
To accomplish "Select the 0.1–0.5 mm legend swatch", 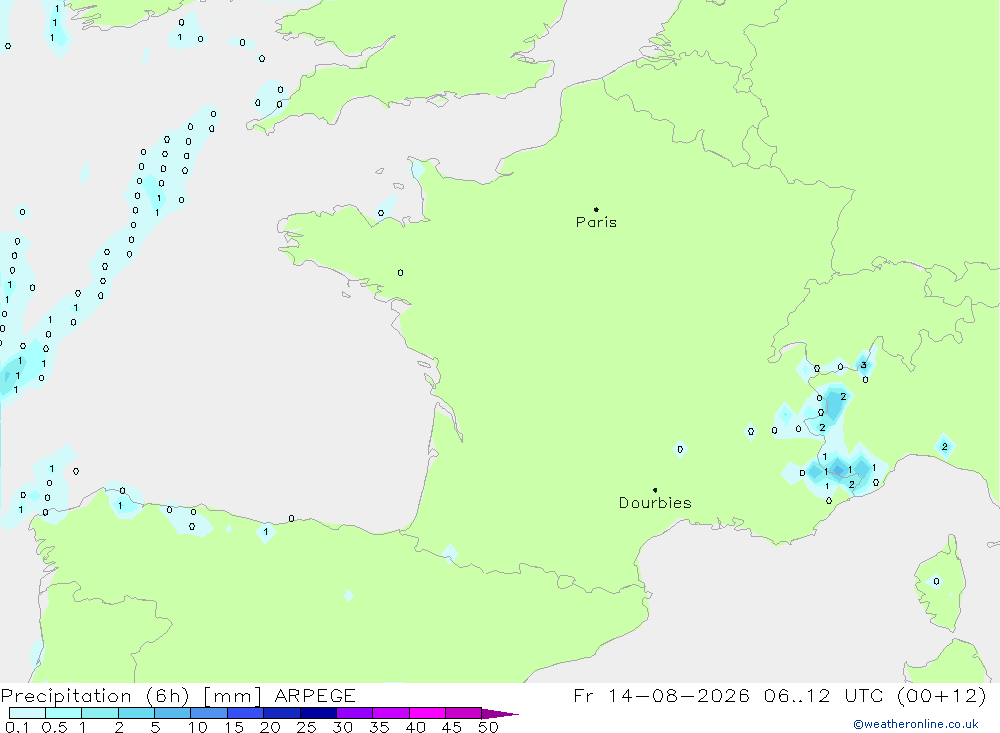I will coord(27,713).
